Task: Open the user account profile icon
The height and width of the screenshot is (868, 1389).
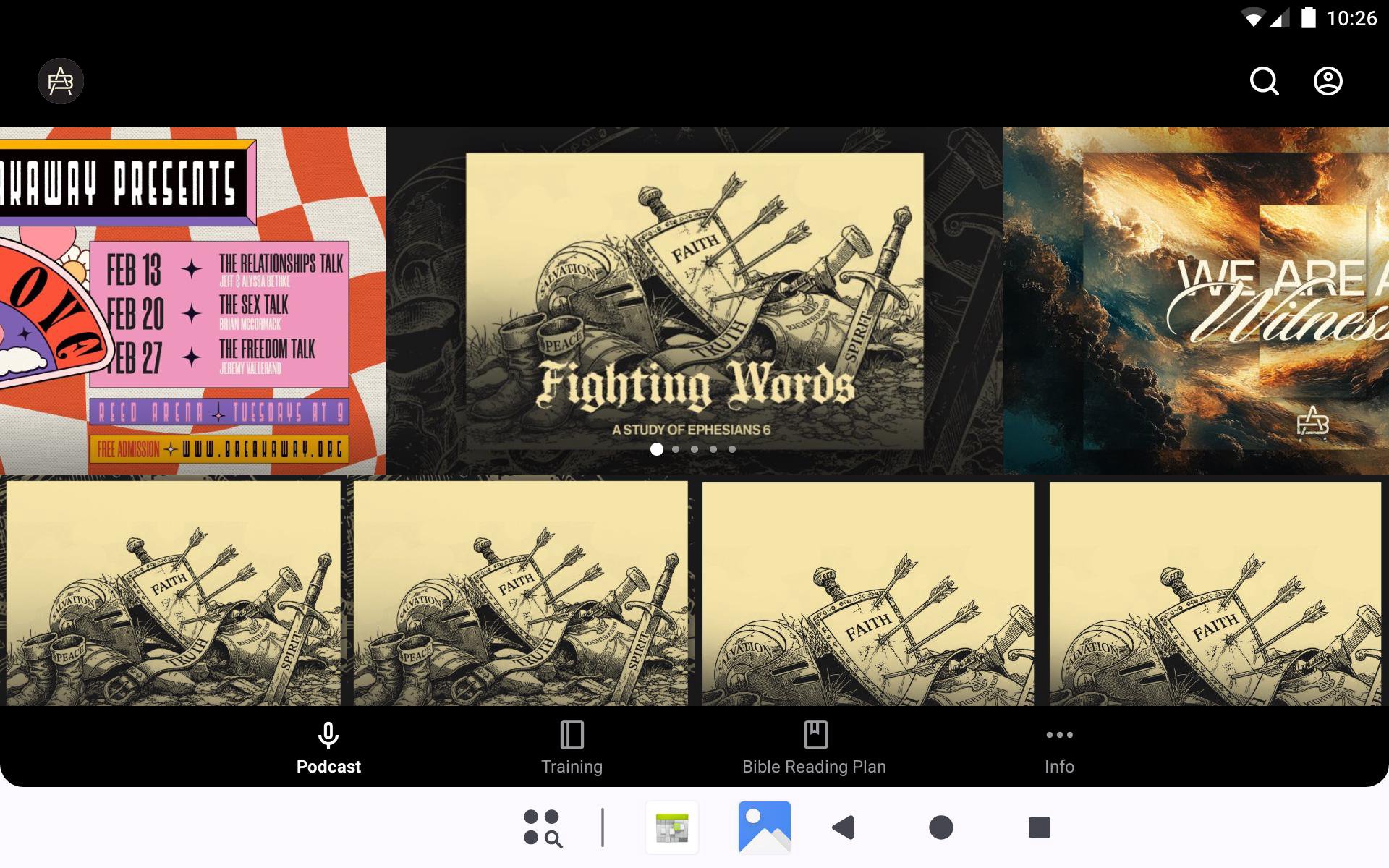Action: (x=1328, y=81)
